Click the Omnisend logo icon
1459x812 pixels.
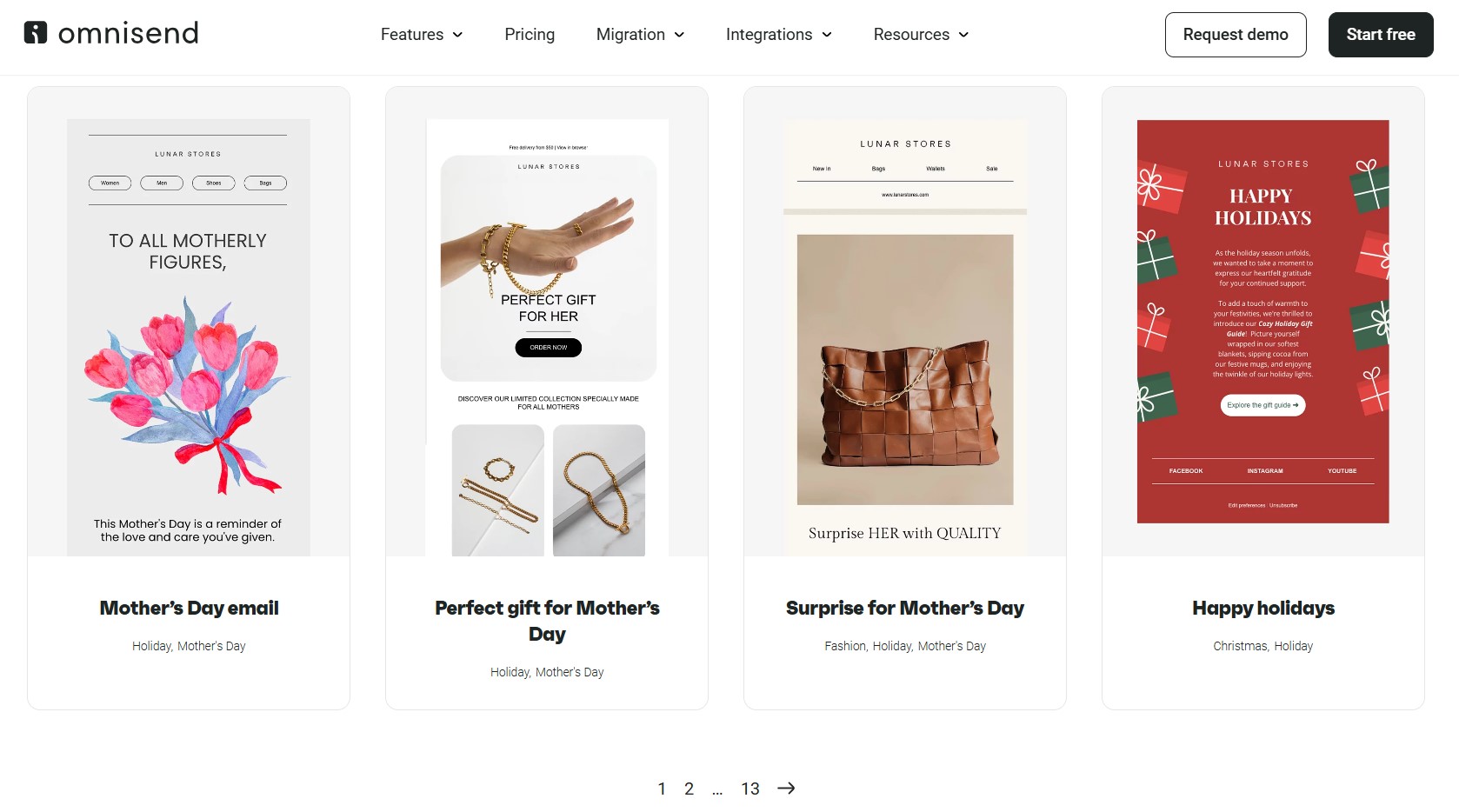pos(36,33)
